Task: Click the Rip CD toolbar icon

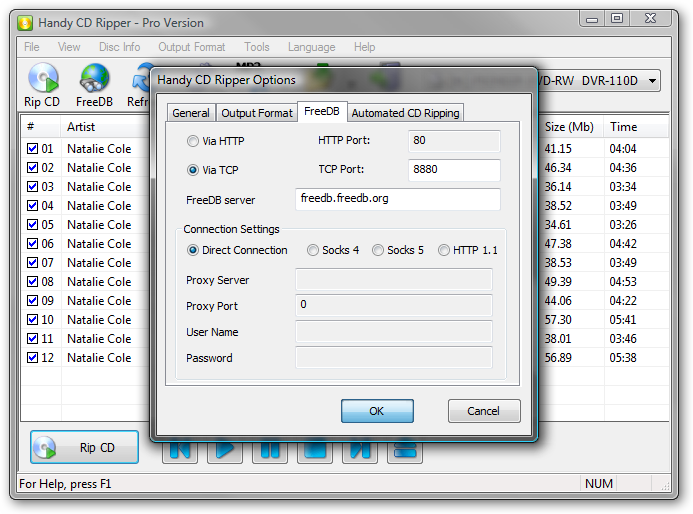Action: [42, 78]
